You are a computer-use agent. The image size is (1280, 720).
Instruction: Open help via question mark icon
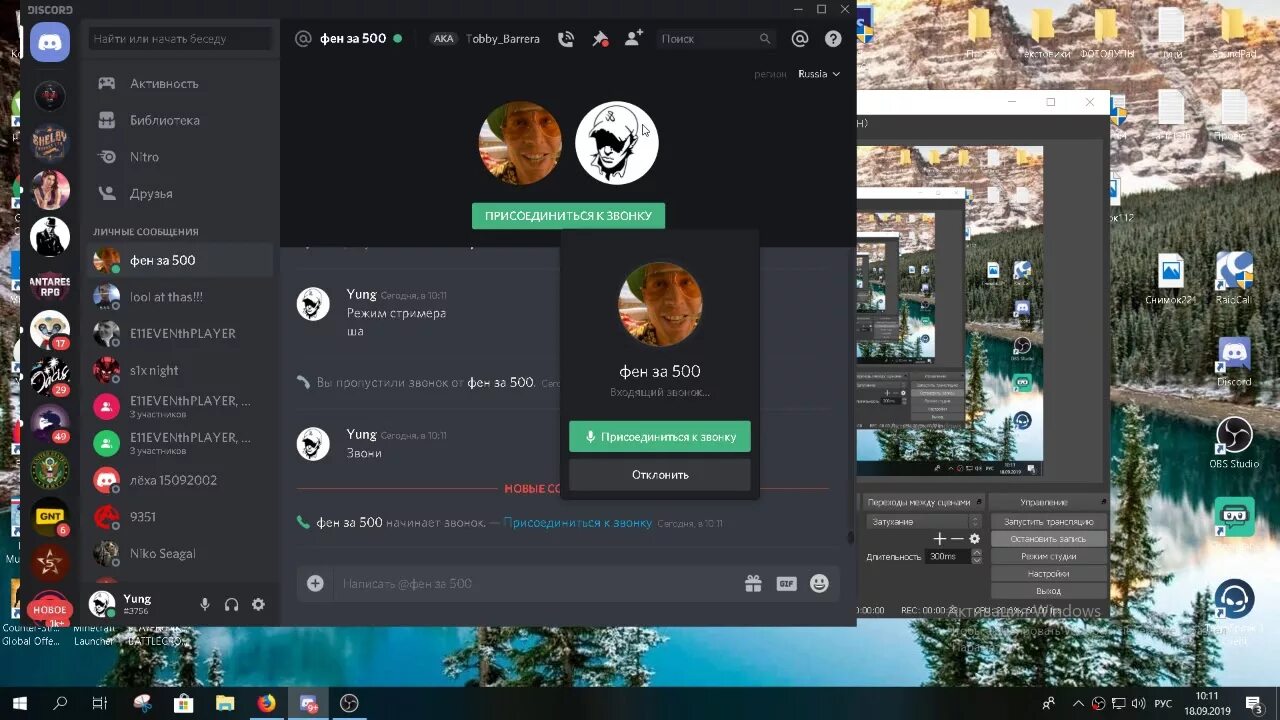833,39
